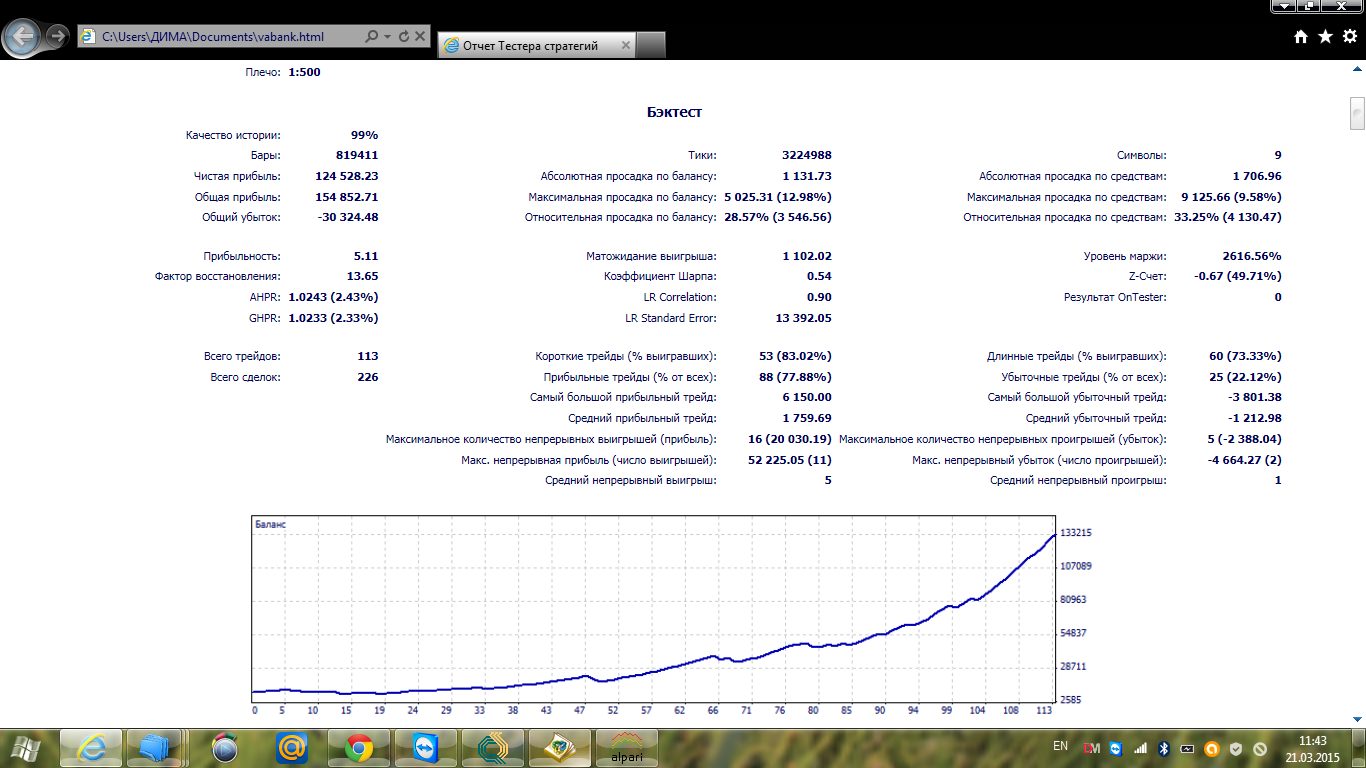Screen dimensions: 1366x768
Task: Click long trades value 60 (73.33%)
Action: tap(1245, 356)
